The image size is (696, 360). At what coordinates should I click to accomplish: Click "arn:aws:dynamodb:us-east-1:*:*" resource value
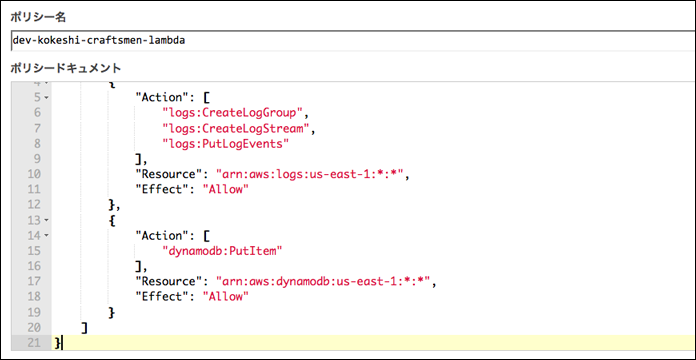click(322, 282)
